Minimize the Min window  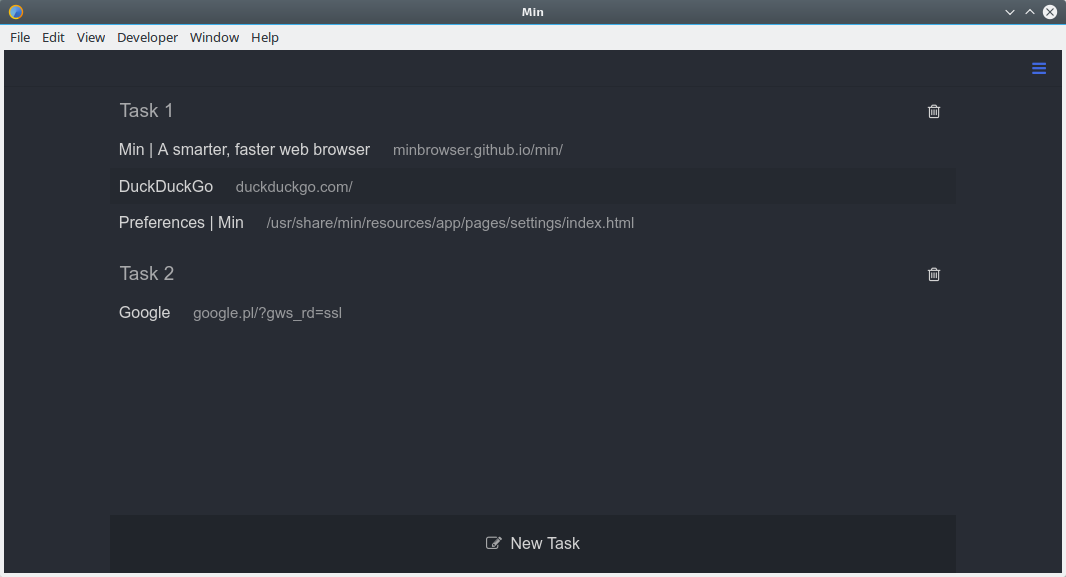pyautogui.click(x=1010, y=12)
